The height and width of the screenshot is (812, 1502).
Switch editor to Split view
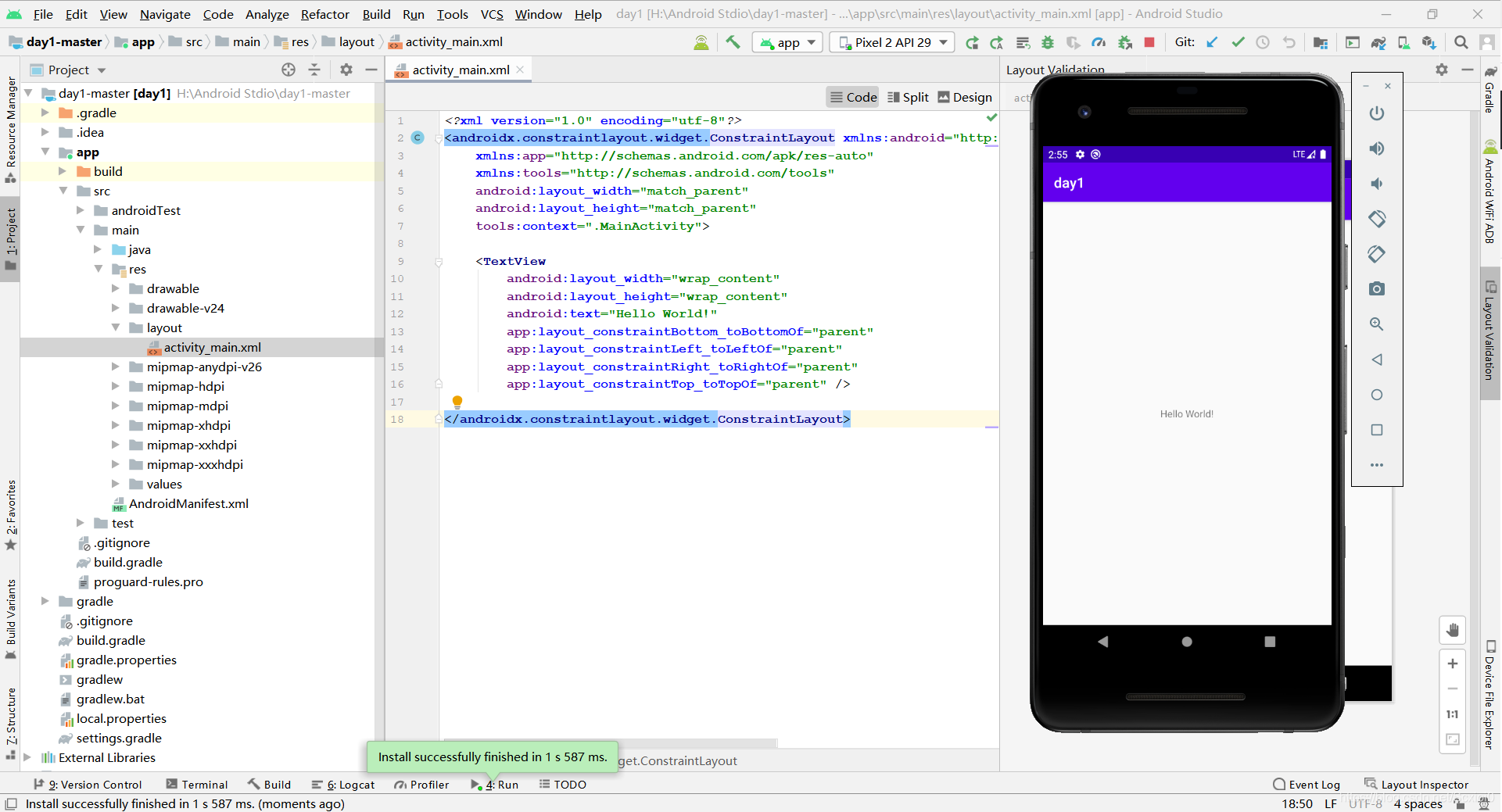pyautogui.click(x=908, y=97)
